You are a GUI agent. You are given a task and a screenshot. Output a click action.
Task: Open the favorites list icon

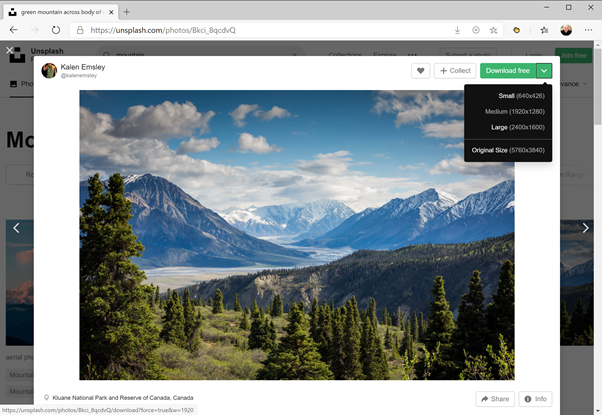[x=544, y=30]
